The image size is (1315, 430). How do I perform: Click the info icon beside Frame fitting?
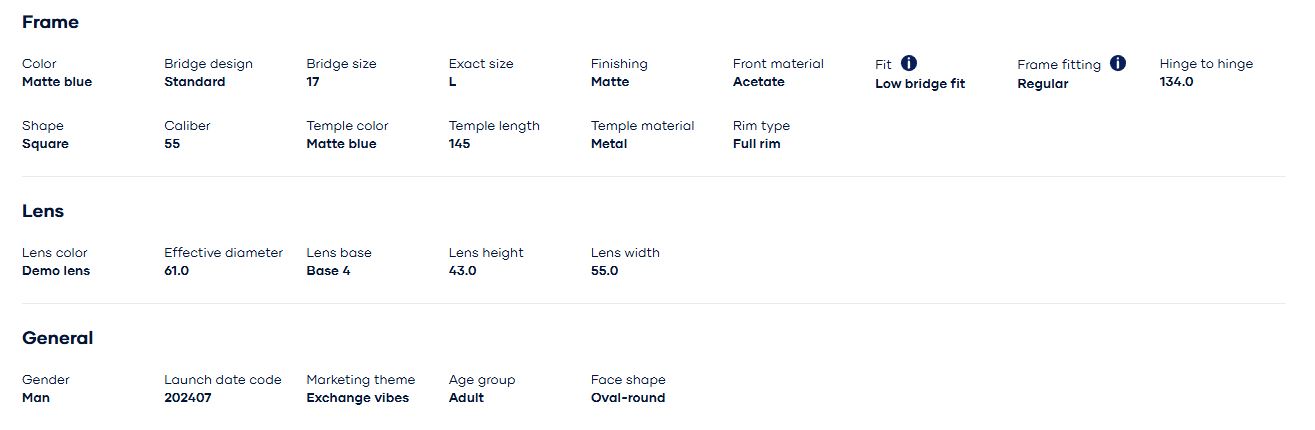coord(1118,63)
